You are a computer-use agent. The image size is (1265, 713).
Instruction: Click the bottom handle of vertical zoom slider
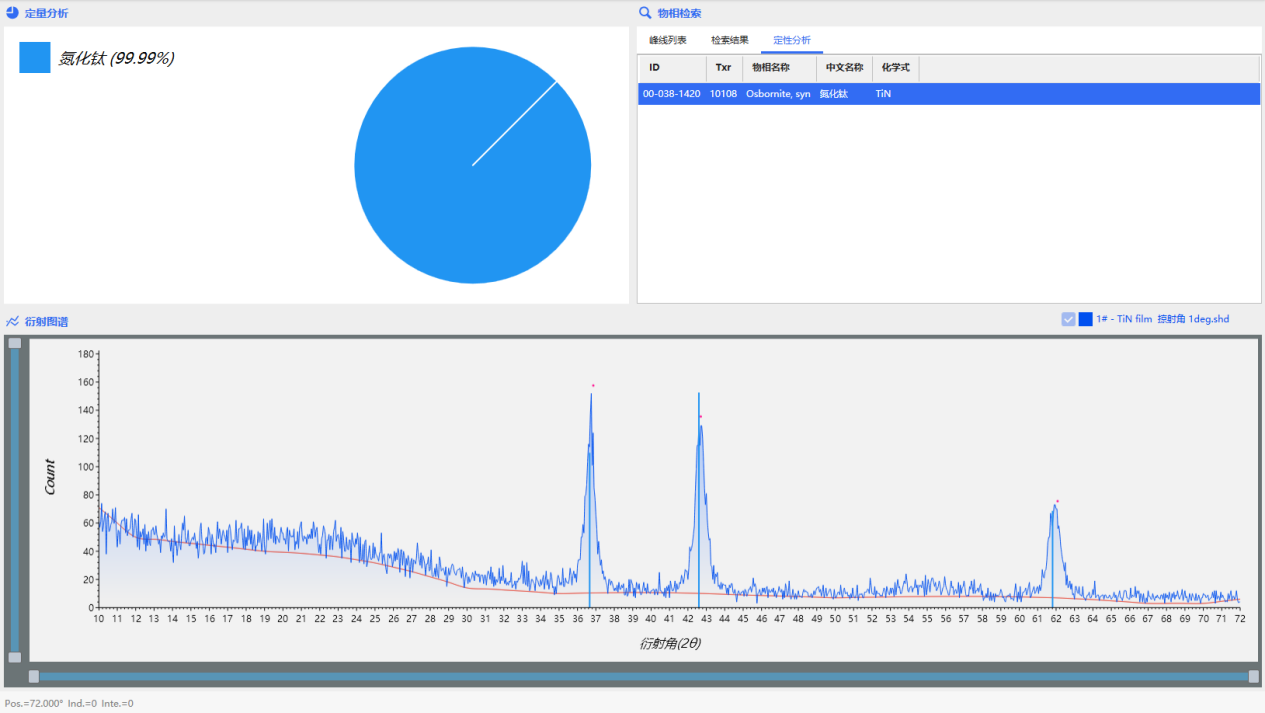coord(14,657)
